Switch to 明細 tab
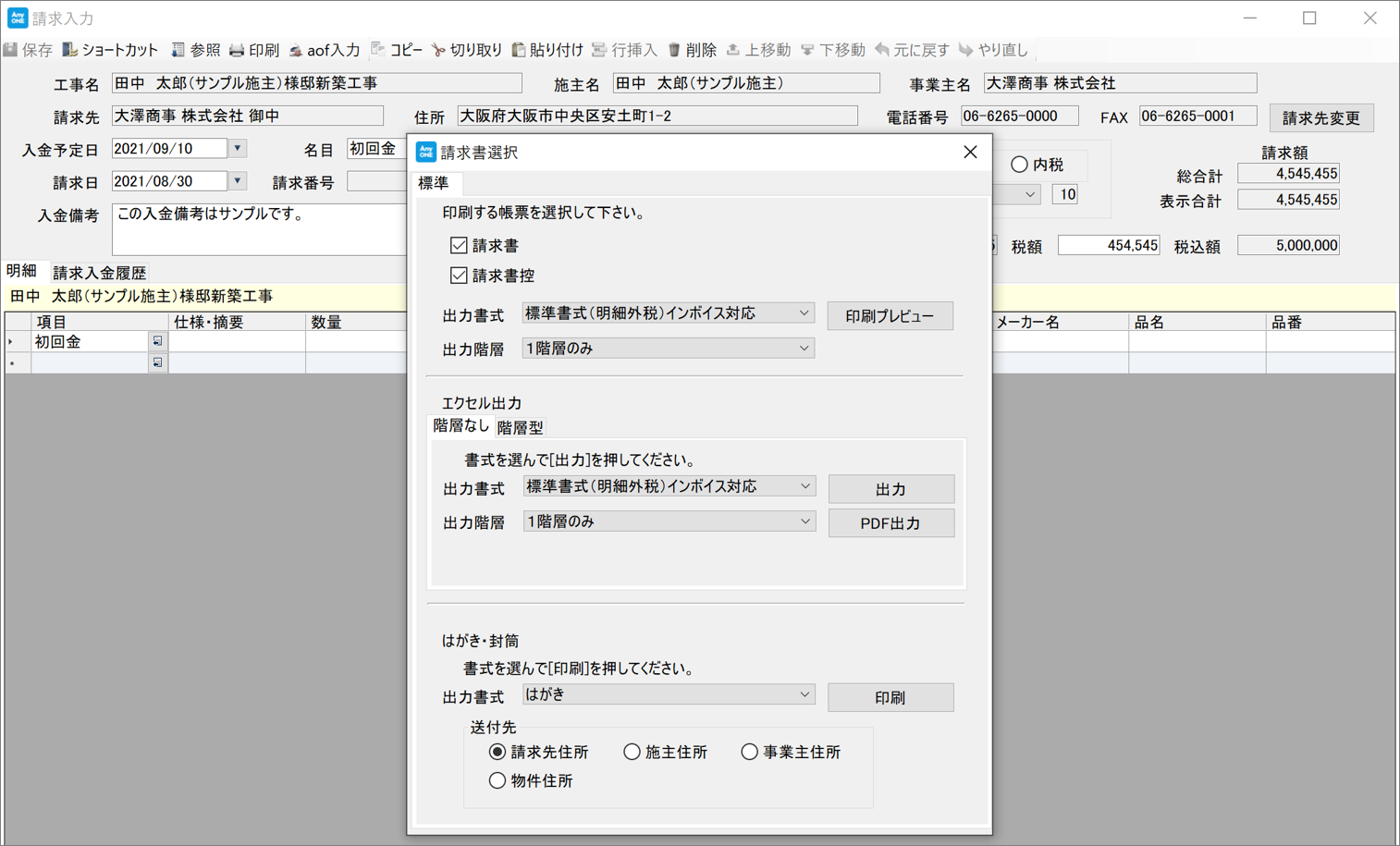Screen dimensions: 1400x846 [x=21, y=272]
